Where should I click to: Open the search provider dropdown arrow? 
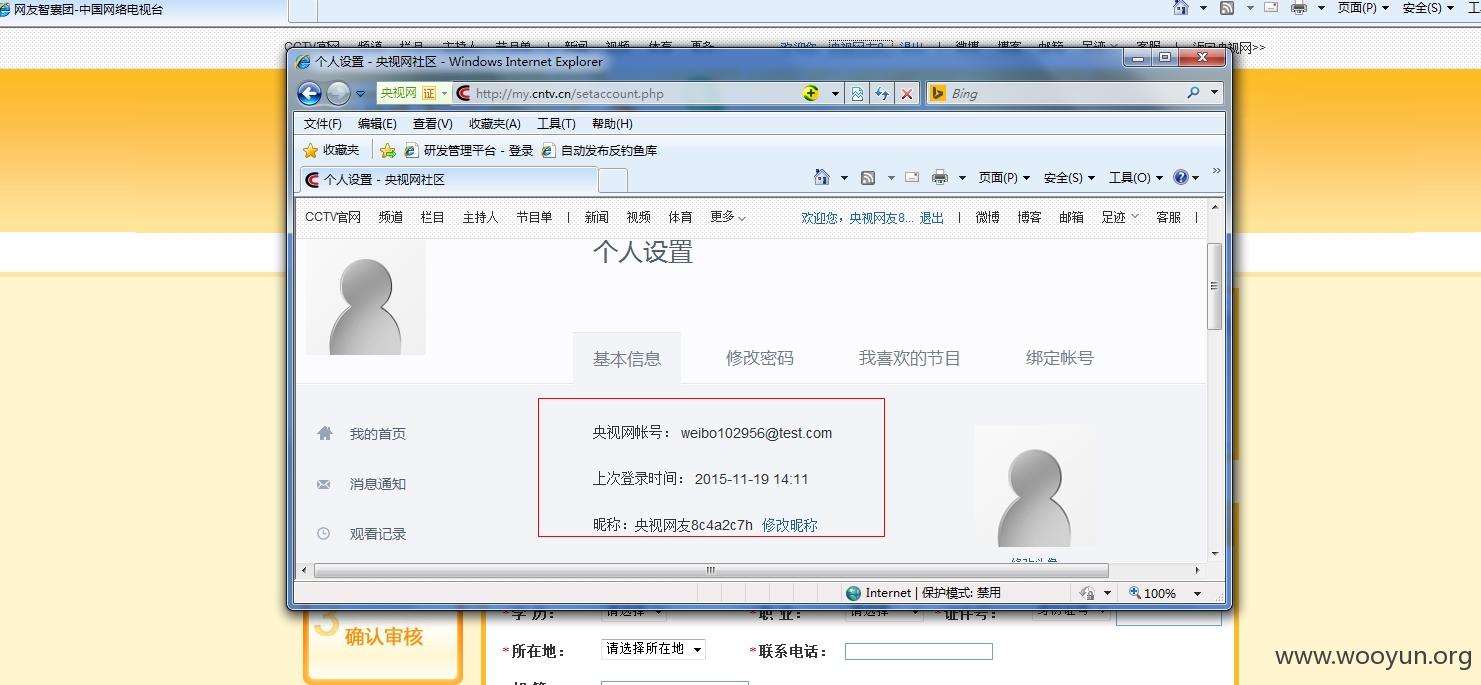1215,93
